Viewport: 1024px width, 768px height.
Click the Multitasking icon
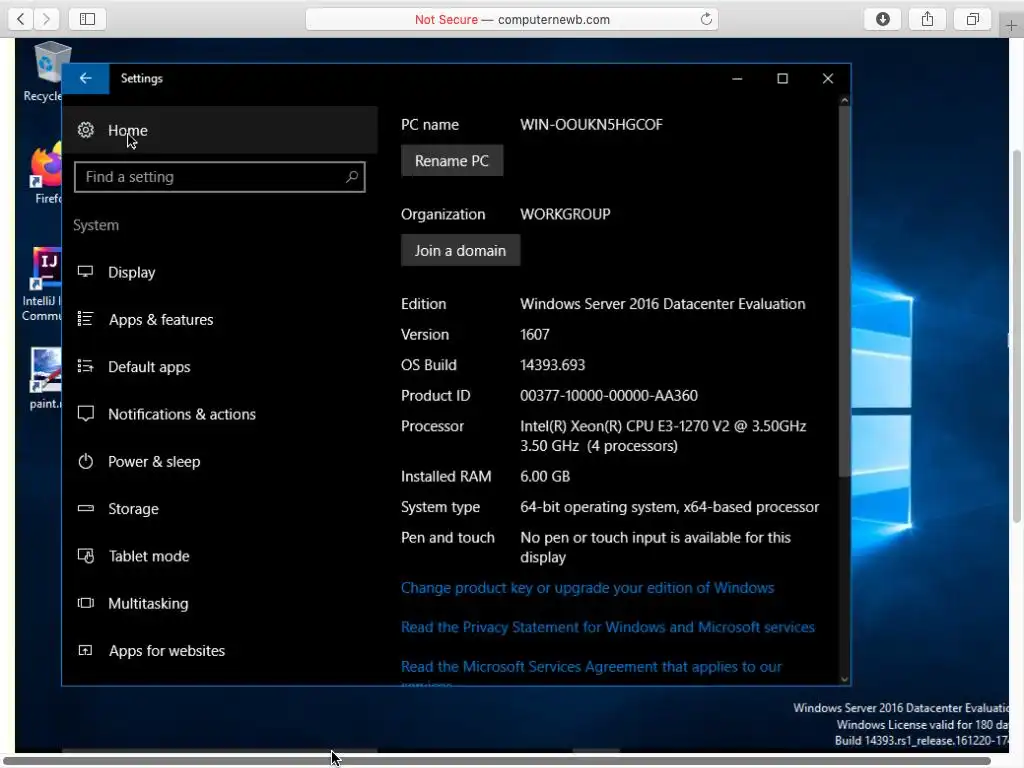point(86,603)
